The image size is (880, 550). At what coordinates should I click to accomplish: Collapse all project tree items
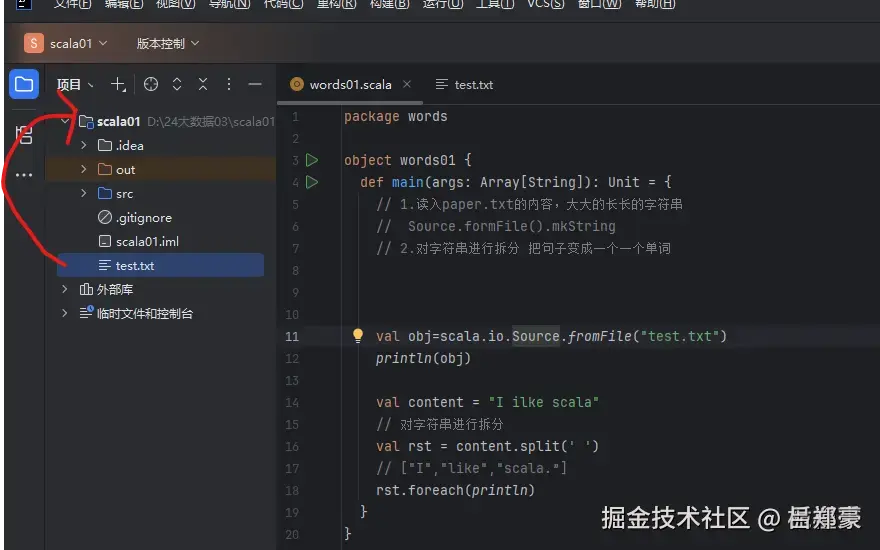point(203,85)
